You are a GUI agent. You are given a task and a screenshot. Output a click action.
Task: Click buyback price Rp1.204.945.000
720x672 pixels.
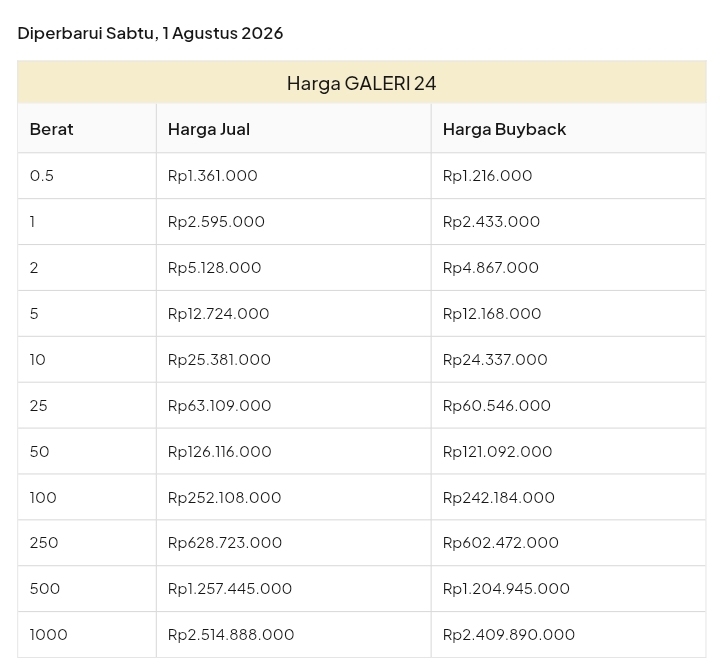506,588
